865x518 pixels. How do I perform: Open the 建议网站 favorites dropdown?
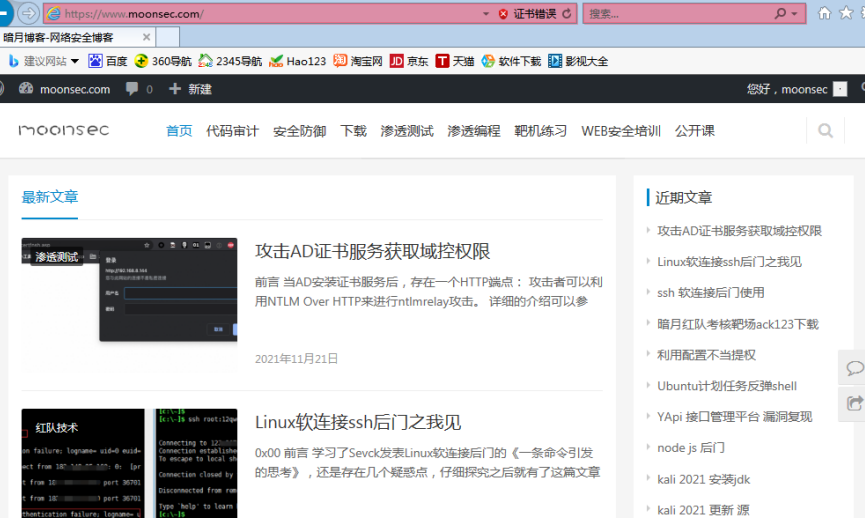click(44, 61)
